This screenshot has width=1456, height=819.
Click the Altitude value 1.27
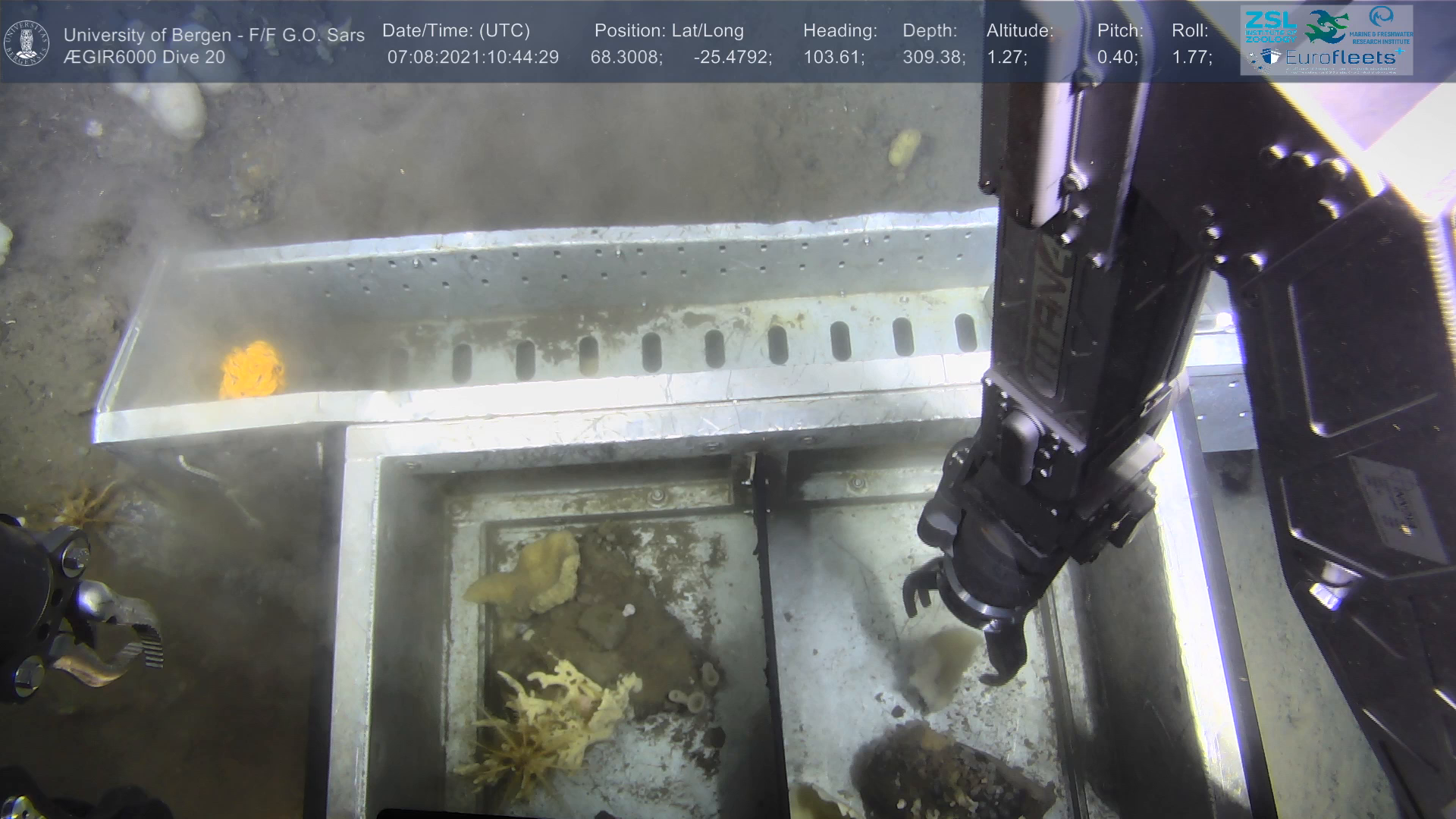pyautogui.click(x=1006, y=58)
